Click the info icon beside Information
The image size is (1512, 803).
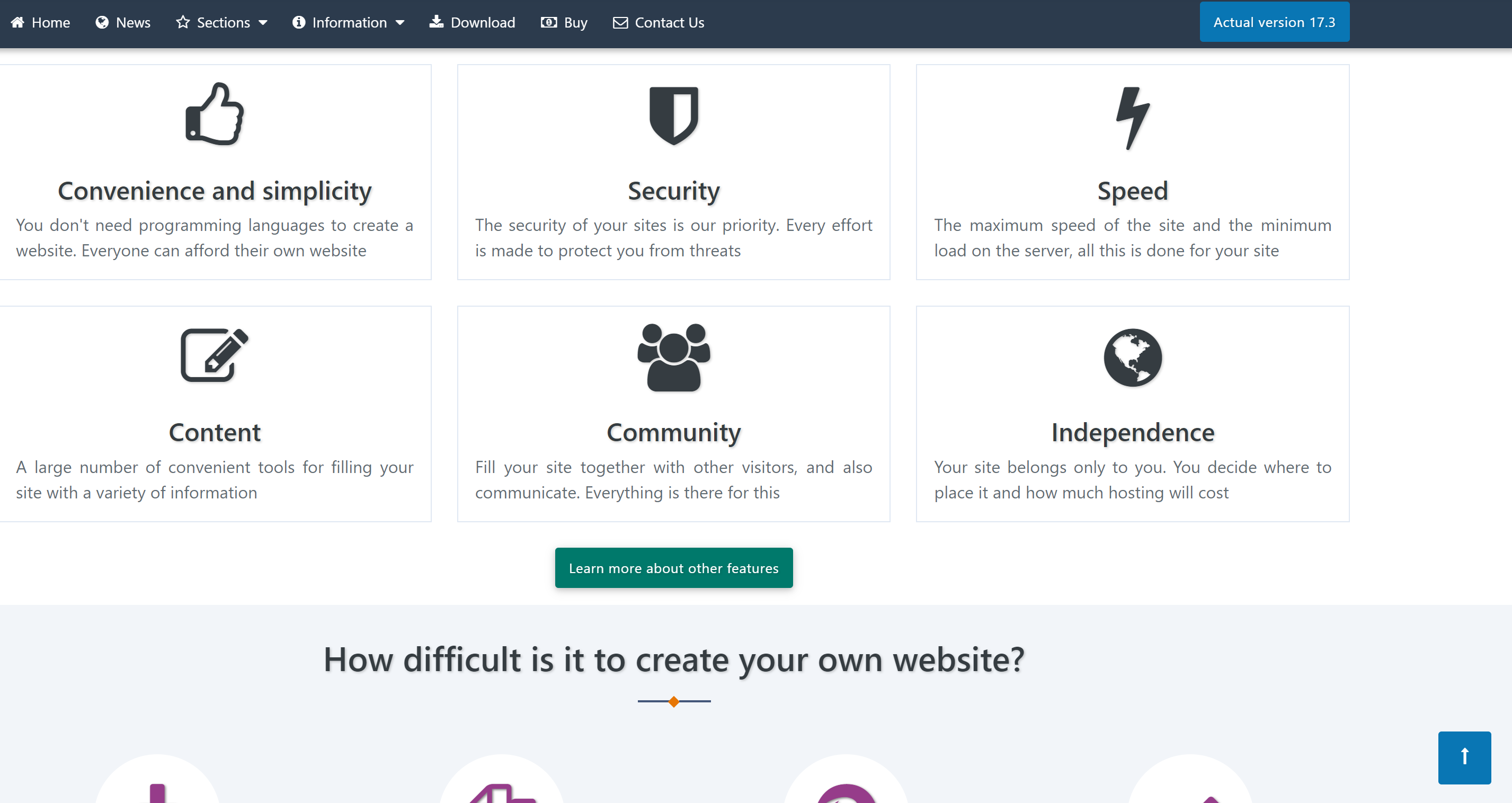point(299,22)
